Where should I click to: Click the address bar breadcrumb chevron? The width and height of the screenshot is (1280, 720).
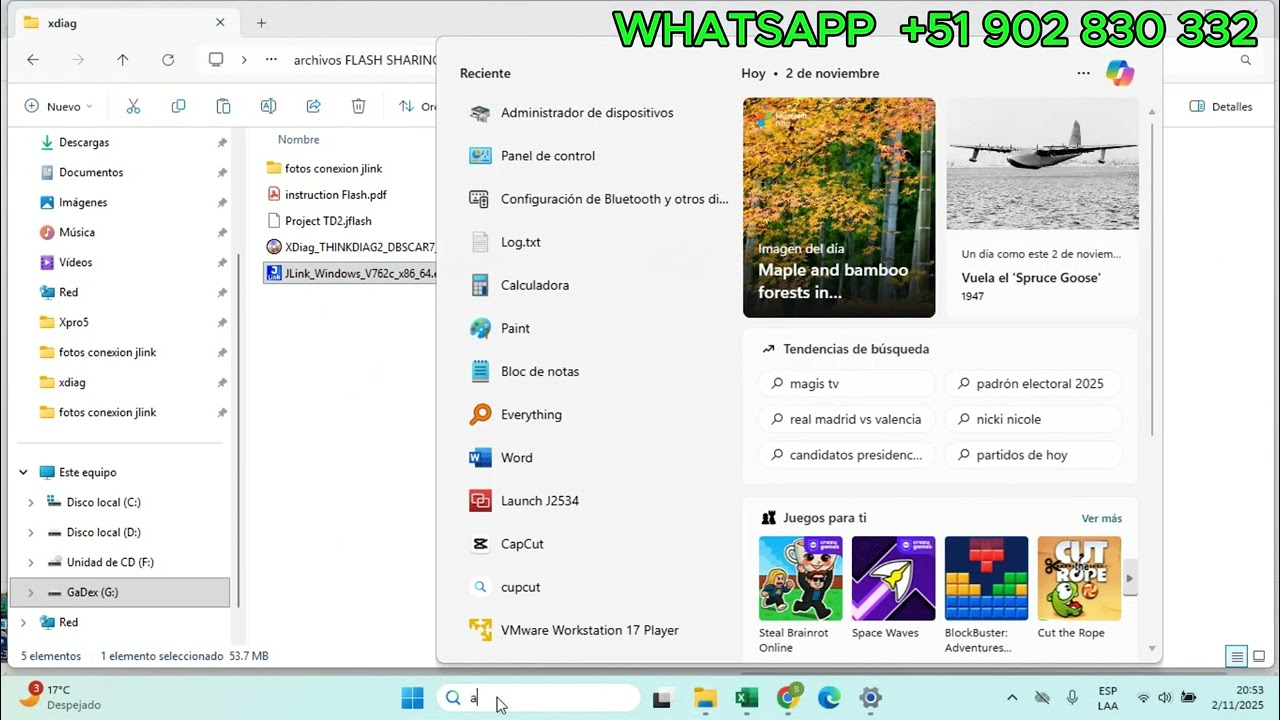244,60
